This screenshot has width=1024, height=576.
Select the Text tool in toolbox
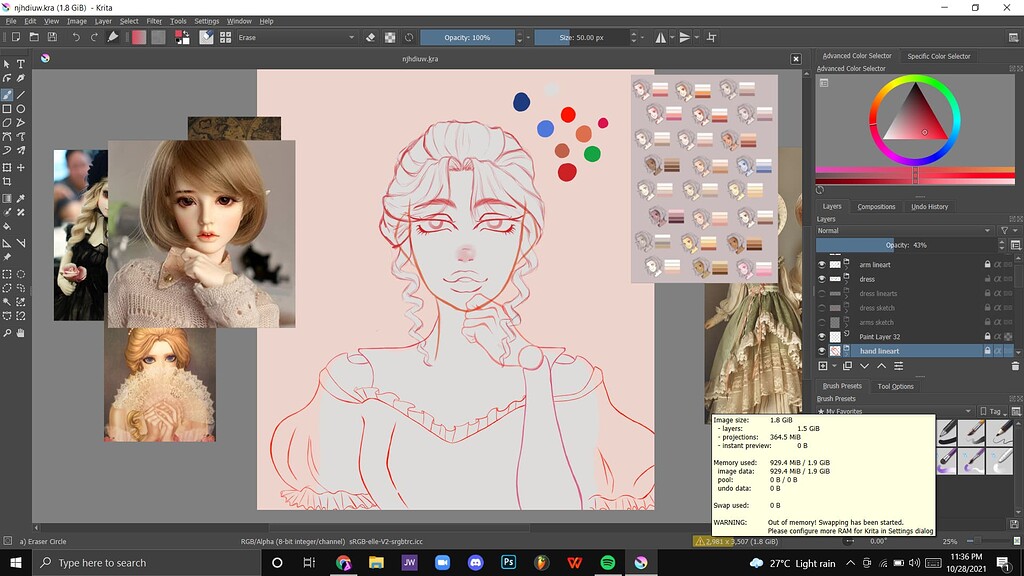(x=21, y=64)
